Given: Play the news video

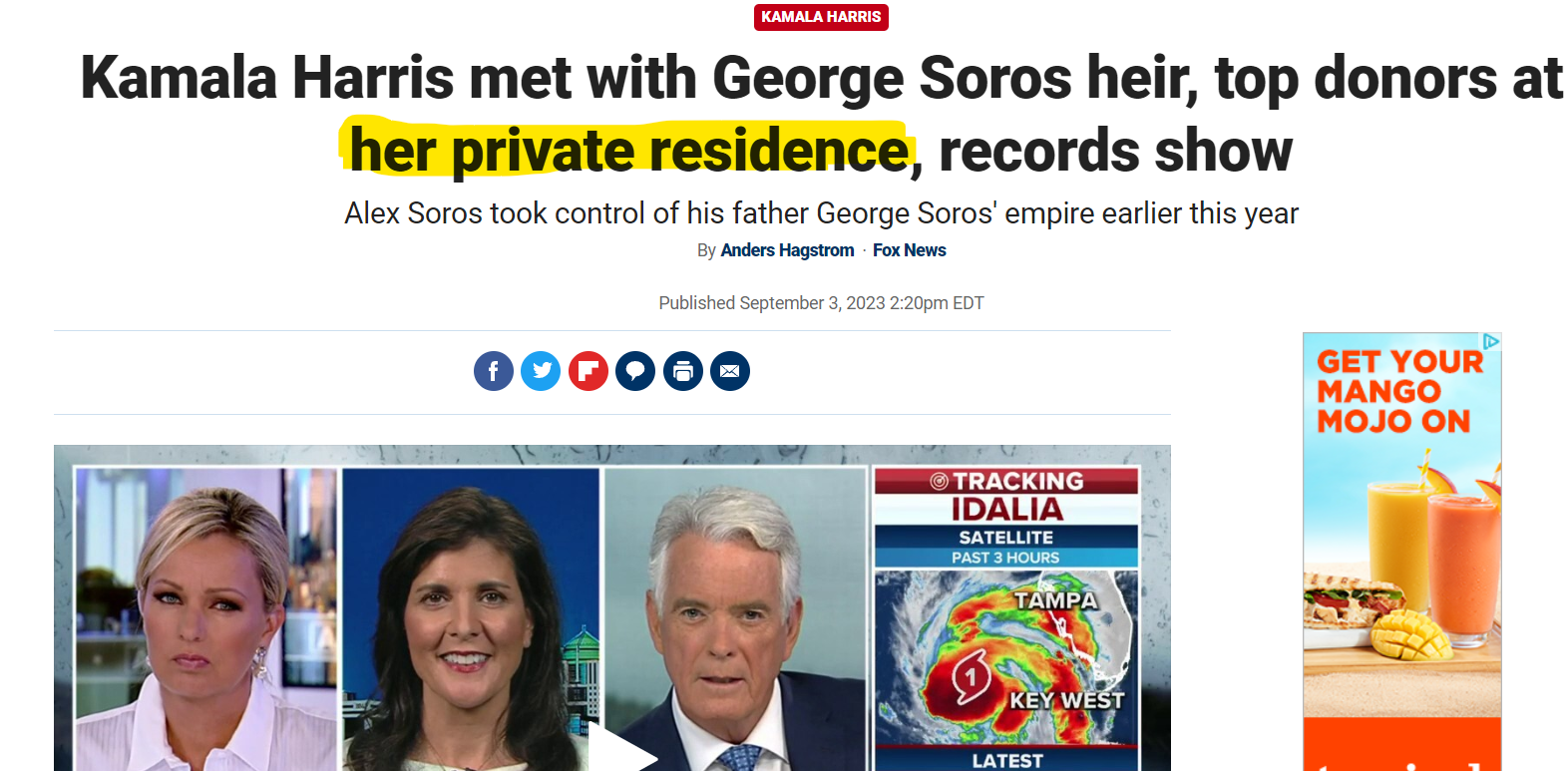Looking at the screenshot, I should tap(622, 750).
